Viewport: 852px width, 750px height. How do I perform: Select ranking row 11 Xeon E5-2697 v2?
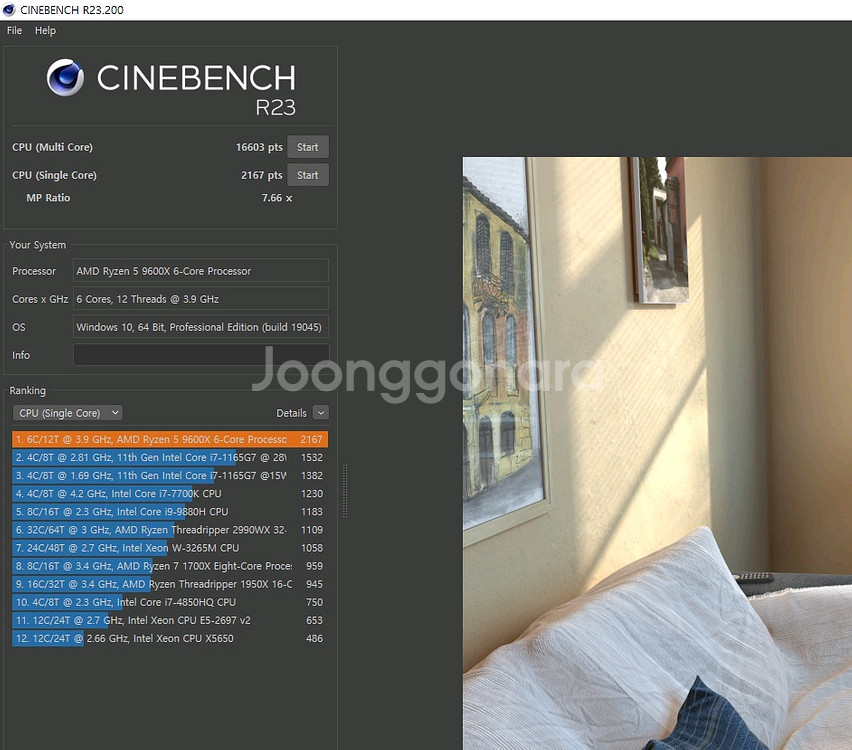pyautogui.click(x=170, y=620)
